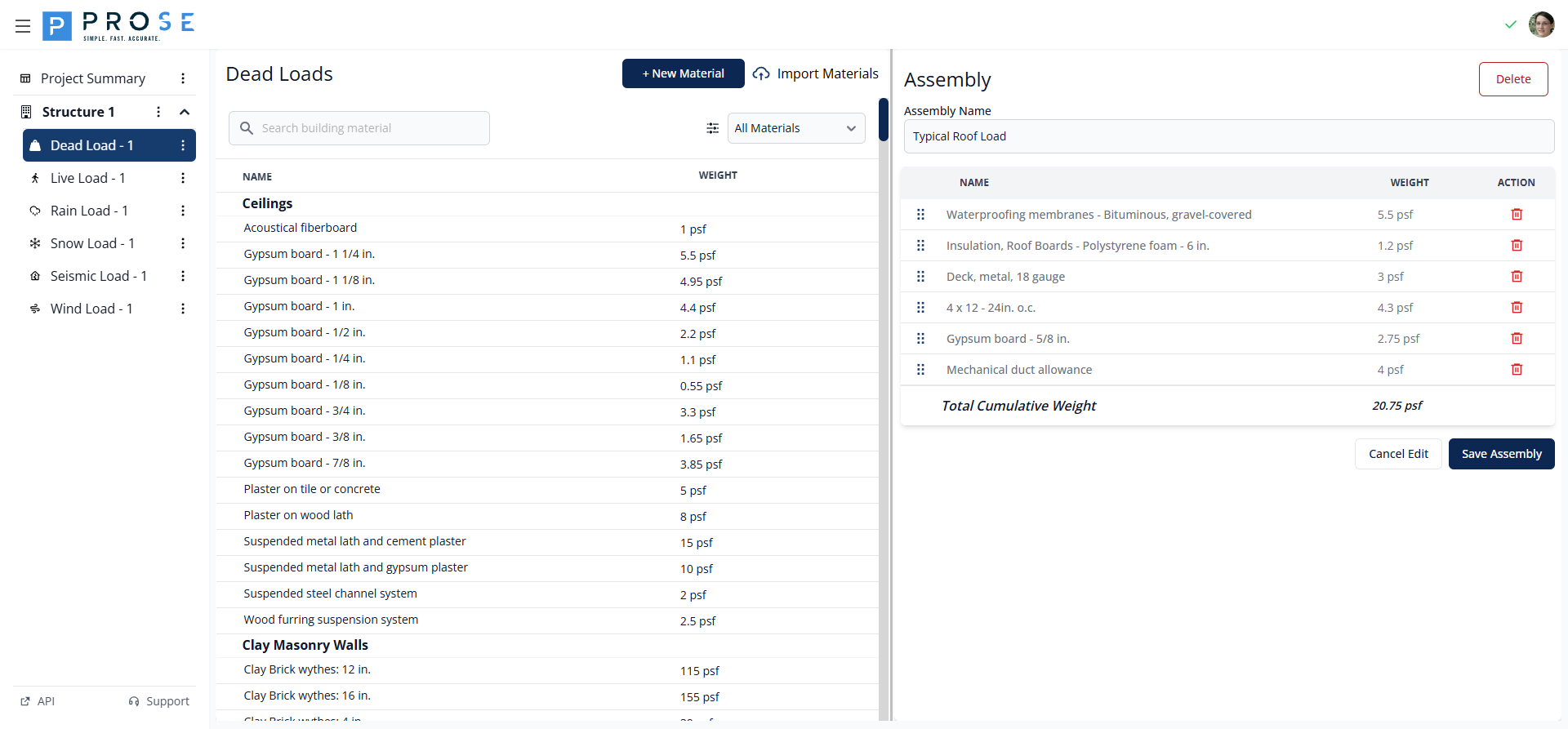Open Wind Load - 1 options menu

pos(183,309)
